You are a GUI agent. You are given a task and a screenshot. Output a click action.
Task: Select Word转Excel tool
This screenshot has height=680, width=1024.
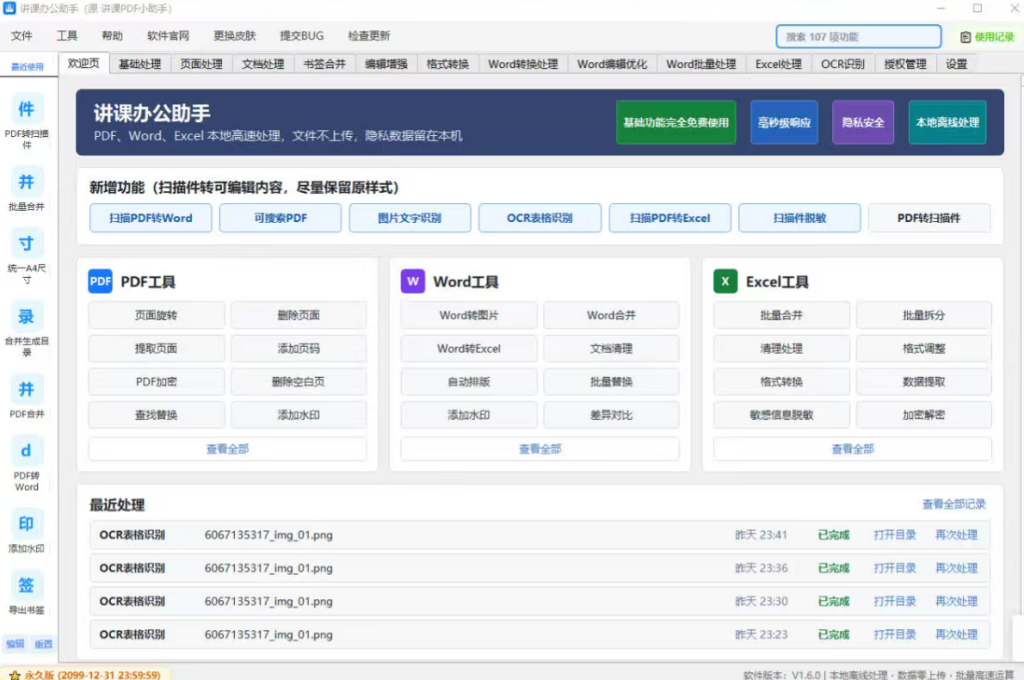(x=469, y=348)
